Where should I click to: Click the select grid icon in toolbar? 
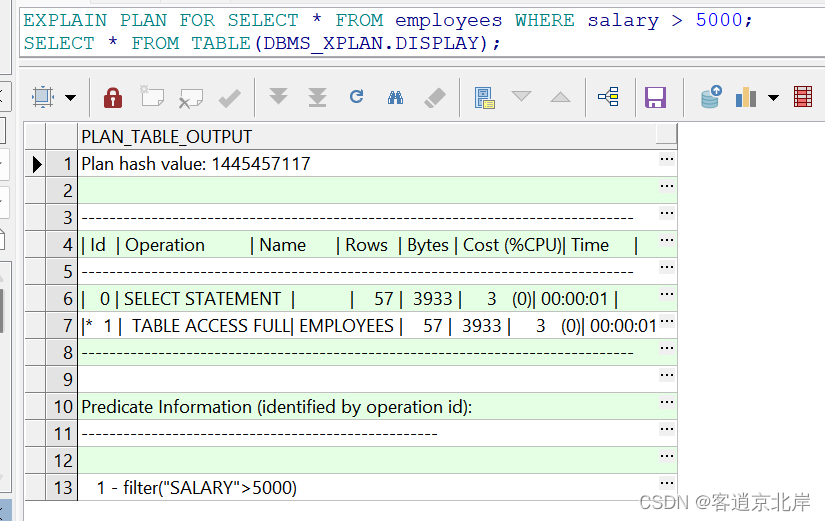tap(43, 97)
